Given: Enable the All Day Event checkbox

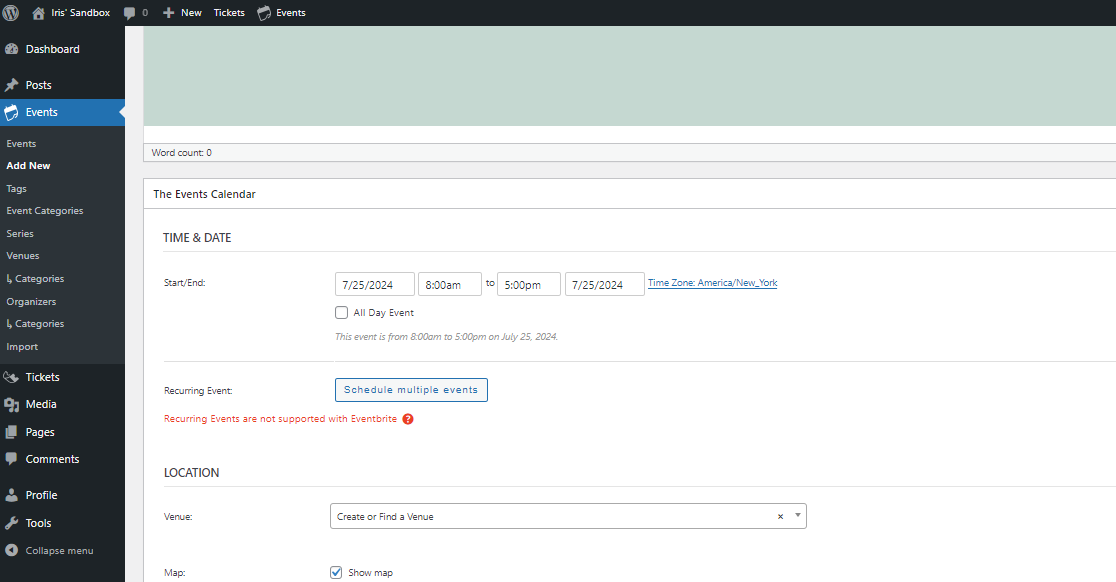Looking at the screenshot, I should (341, 312).
